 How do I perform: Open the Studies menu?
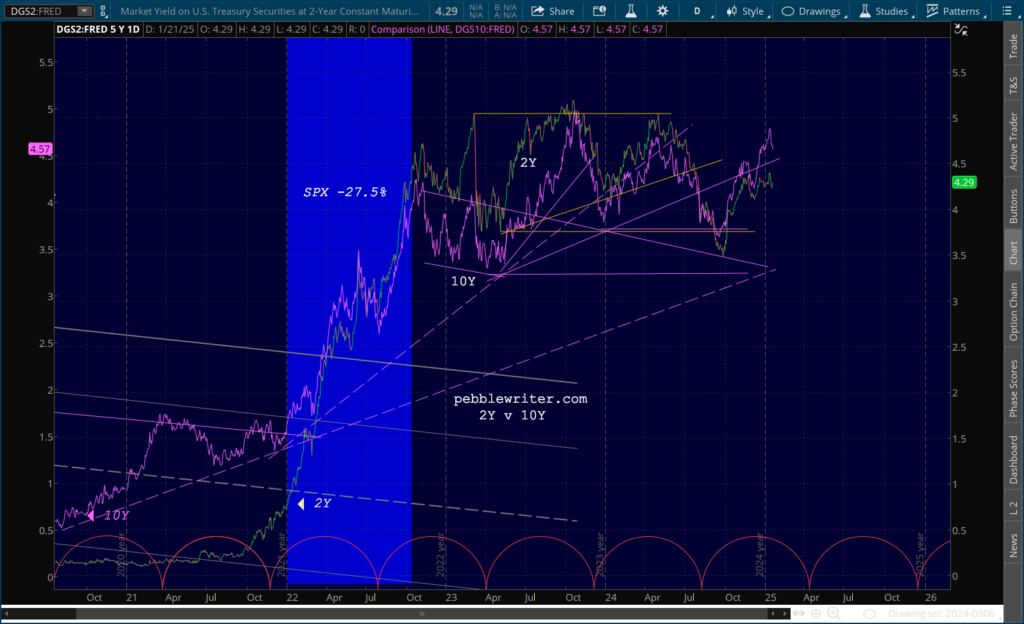point(886,11)
